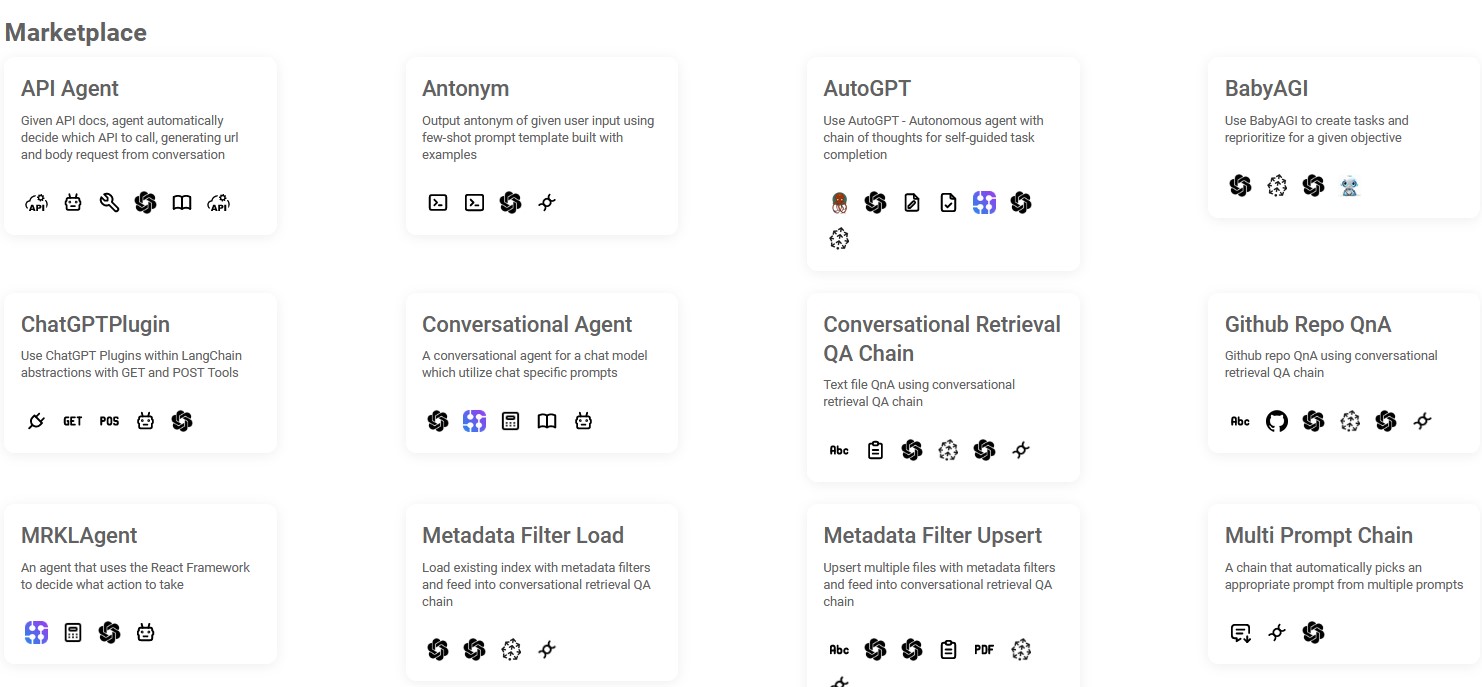Screen dimensions: 1482x687
Task: Click the purple icon in MRKLAgent card
Action: tap(37, 632)
